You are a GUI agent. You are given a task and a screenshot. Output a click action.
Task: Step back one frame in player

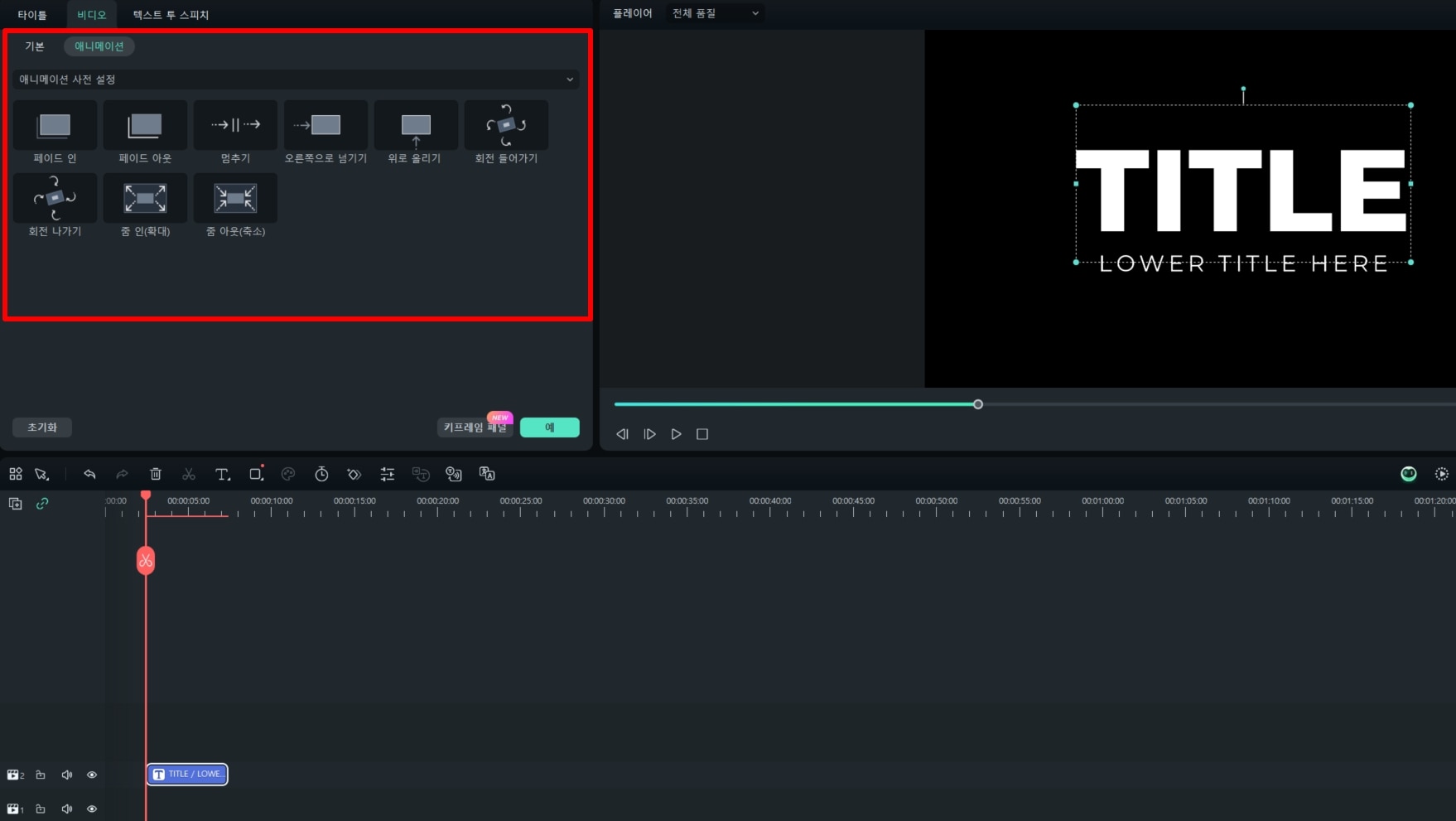coord(623,434)
